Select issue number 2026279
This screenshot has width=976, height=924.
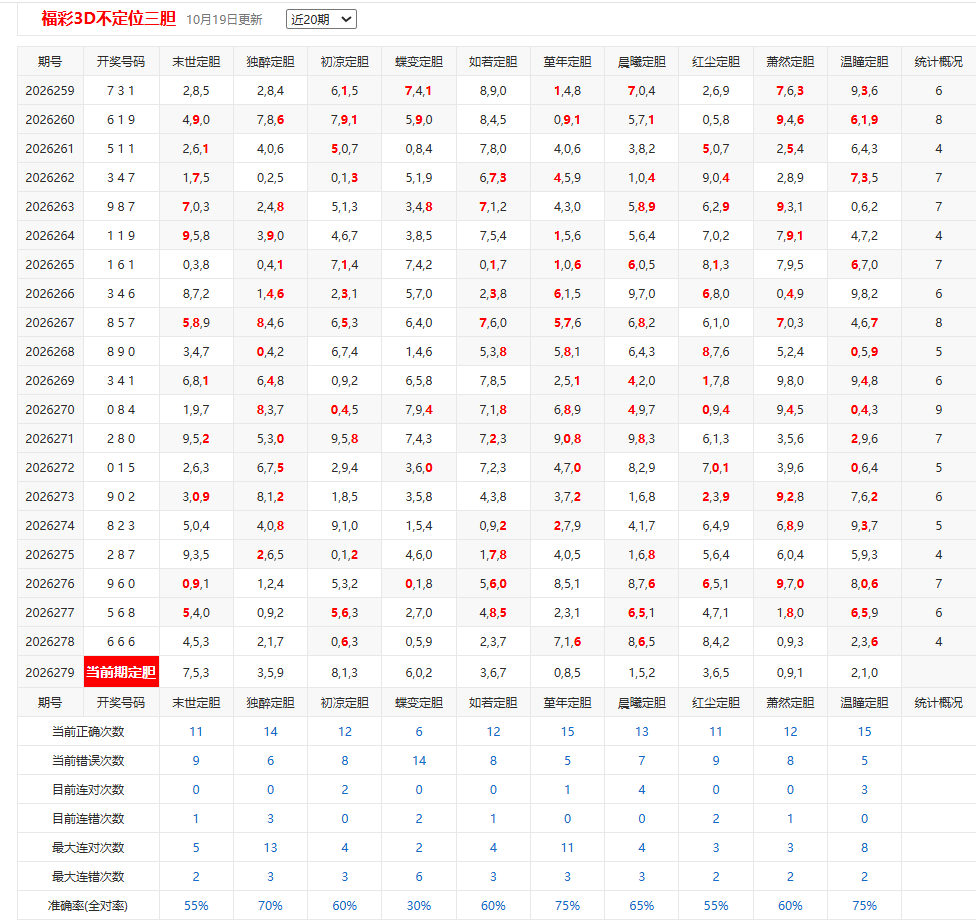point(50,672)
